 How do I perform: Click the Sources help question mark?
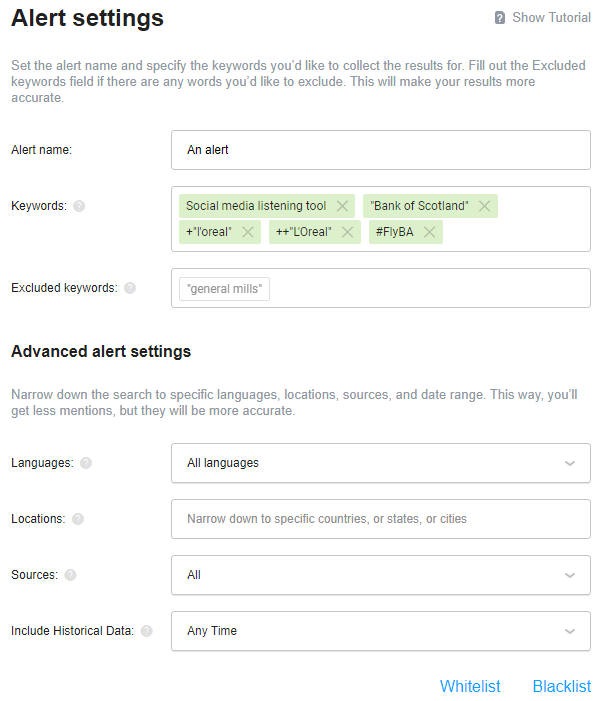70,575
